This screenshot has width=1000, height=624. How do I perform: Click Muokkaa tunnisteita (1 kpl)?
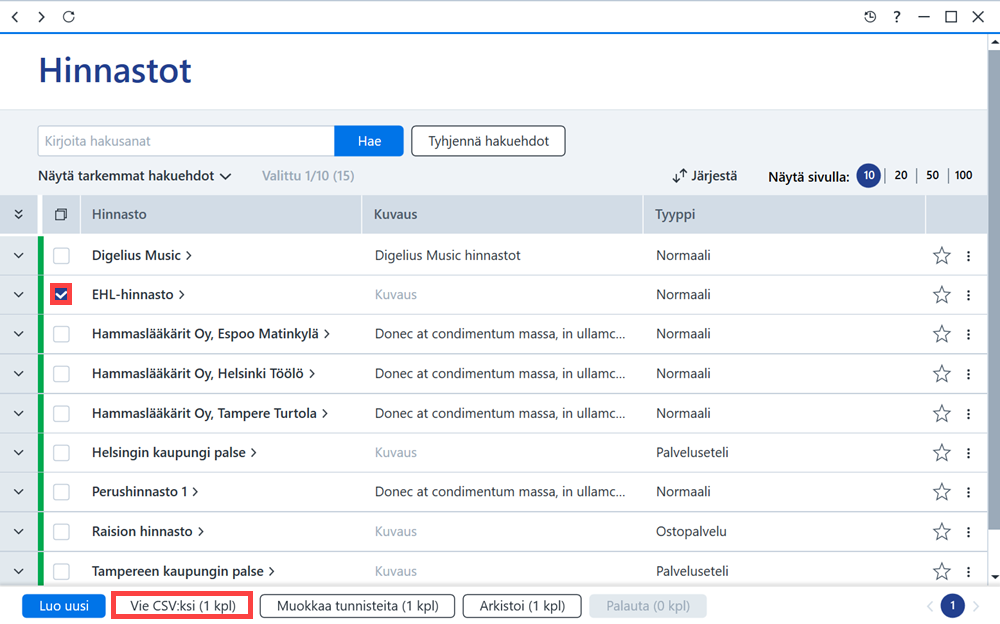coord(357,605)
